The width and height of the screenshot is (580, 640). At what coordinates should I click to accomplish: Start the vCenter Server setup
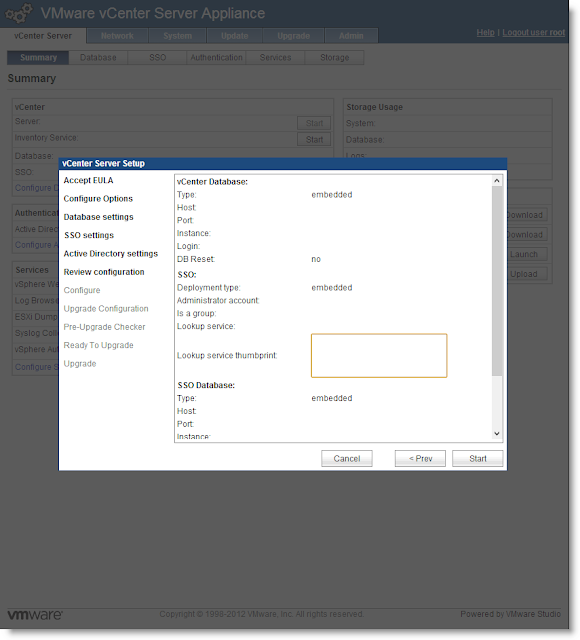point(477,458)
